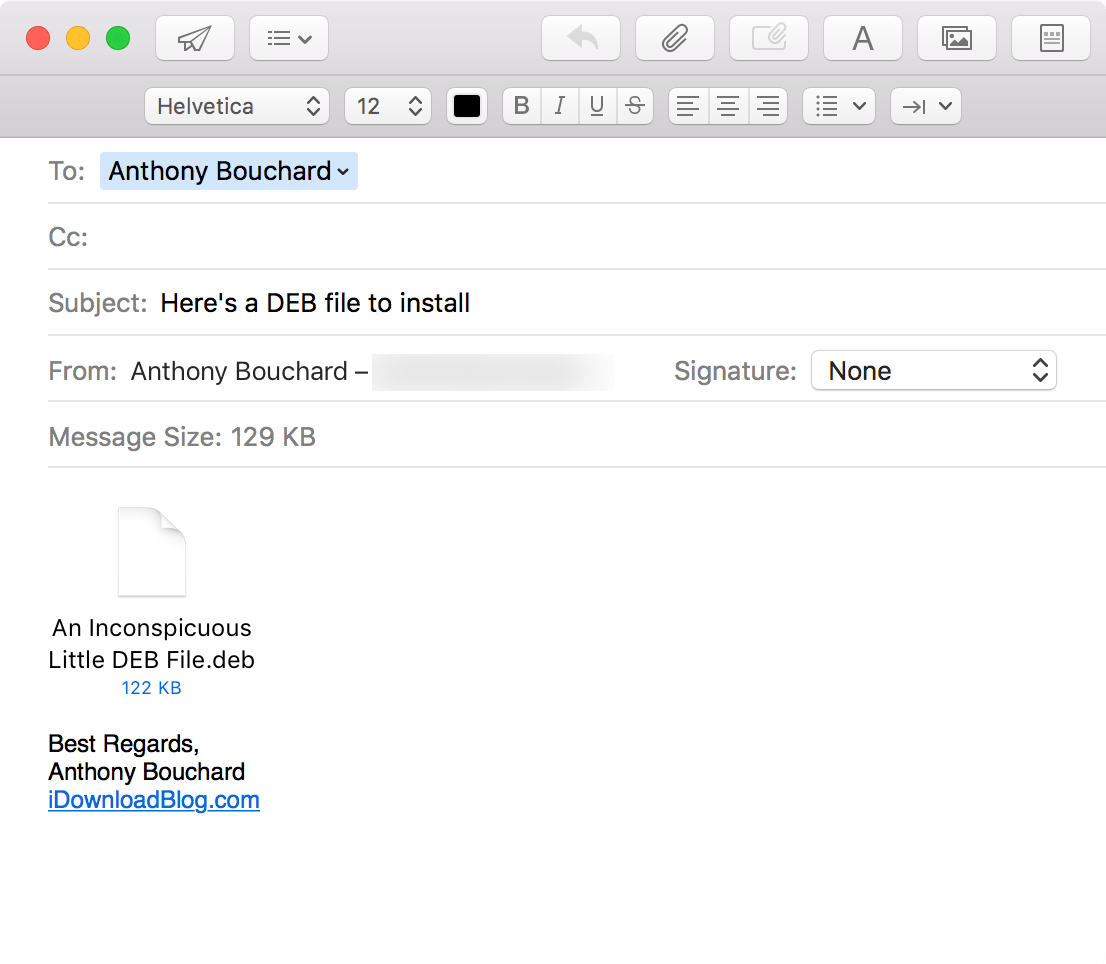Open the indentation dropdown in the format bar
The height and width of the screenshot is (964, 1106).
pyautogui.click(x=925, y=106)
